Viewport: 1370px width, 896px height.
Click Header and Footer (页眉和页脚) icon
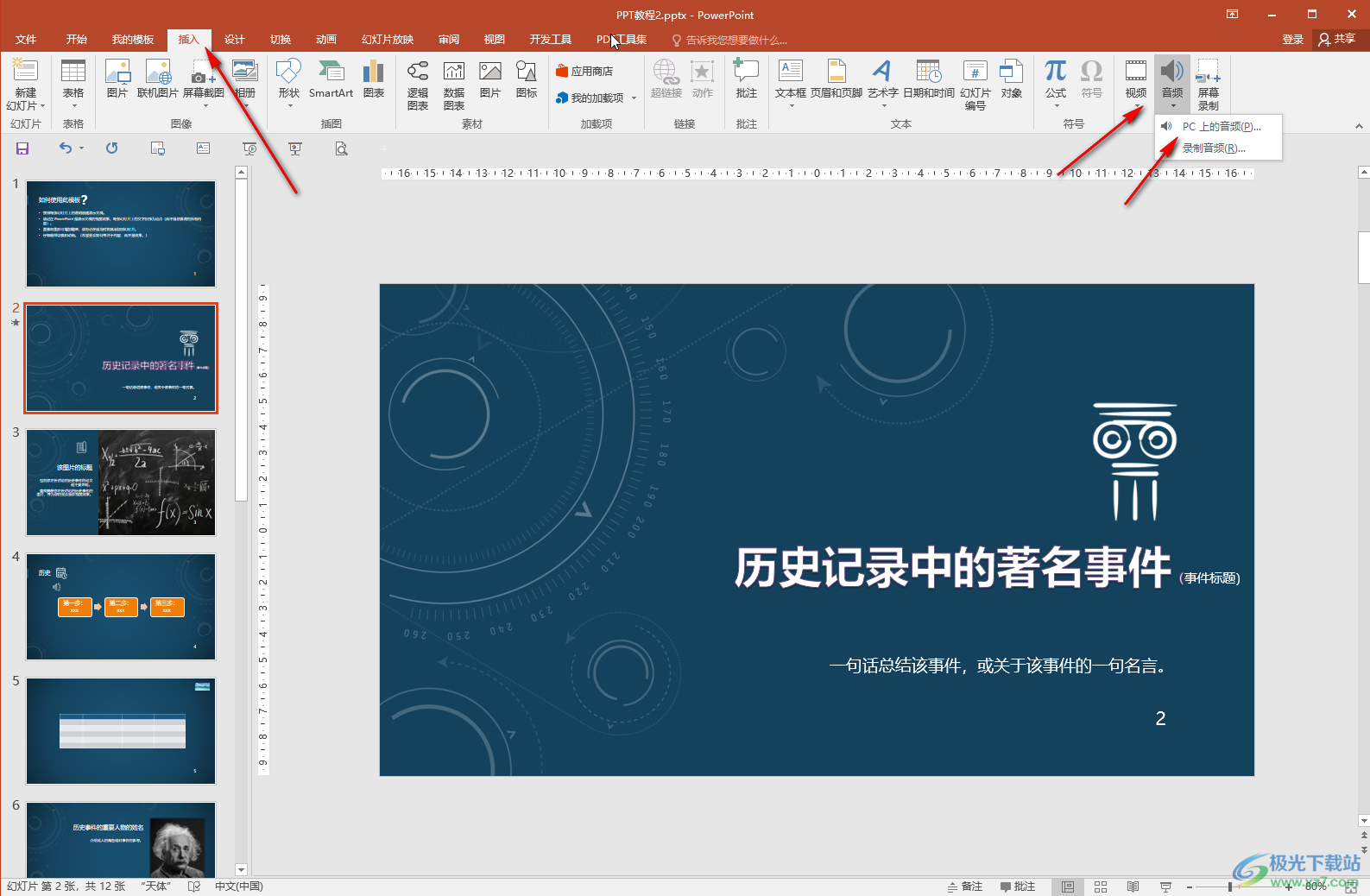[837, 78]
